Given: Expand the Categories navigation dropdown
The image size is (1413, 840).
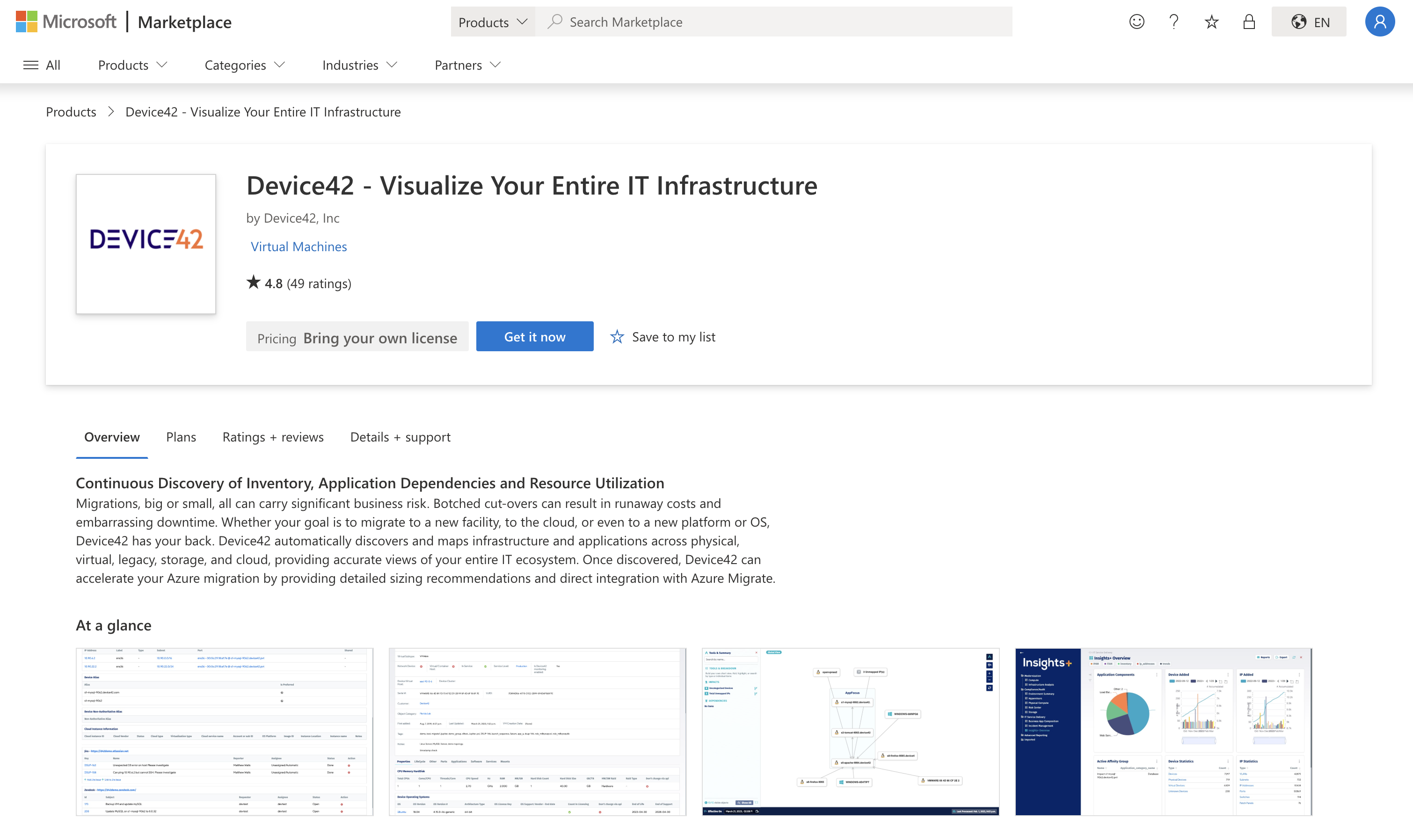Looking at the screenshot, I should (x=245, y=65).
